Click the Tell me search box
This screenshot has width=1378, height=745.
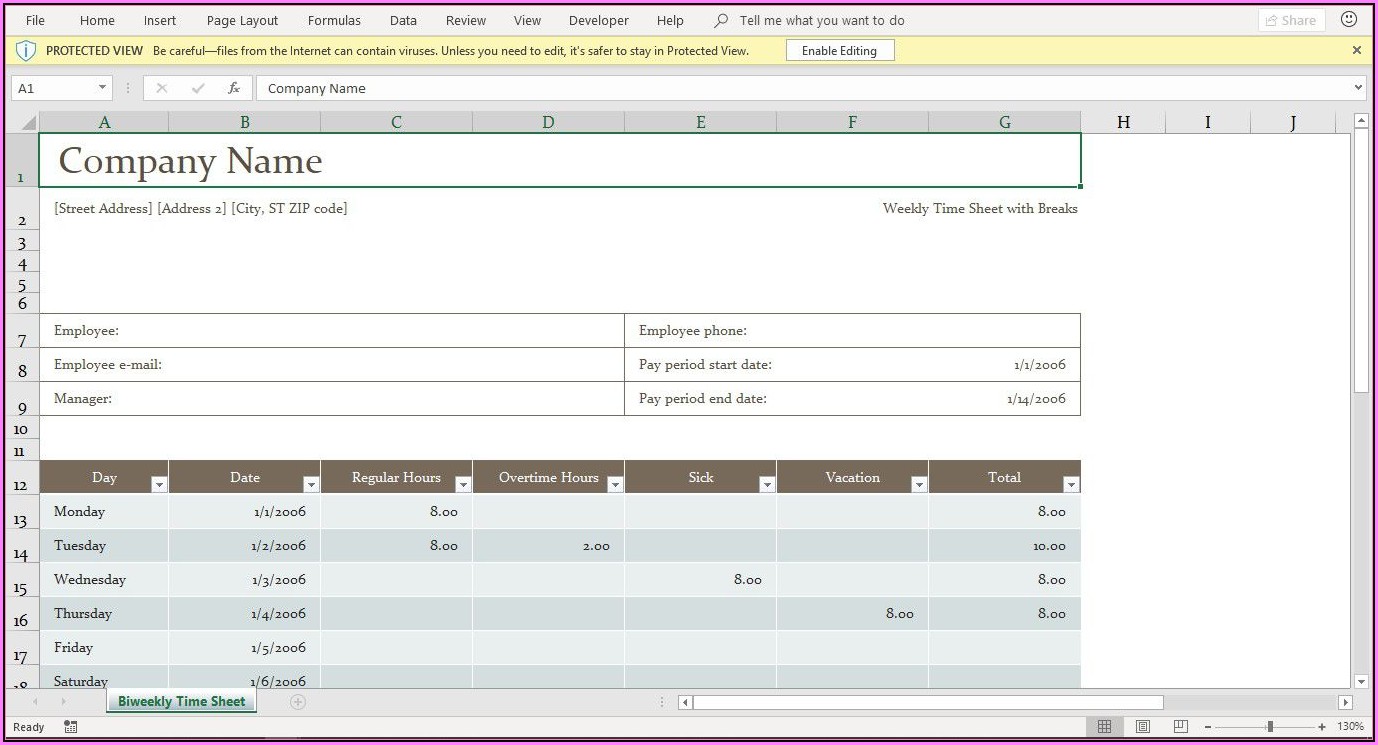tap(821, 20)
